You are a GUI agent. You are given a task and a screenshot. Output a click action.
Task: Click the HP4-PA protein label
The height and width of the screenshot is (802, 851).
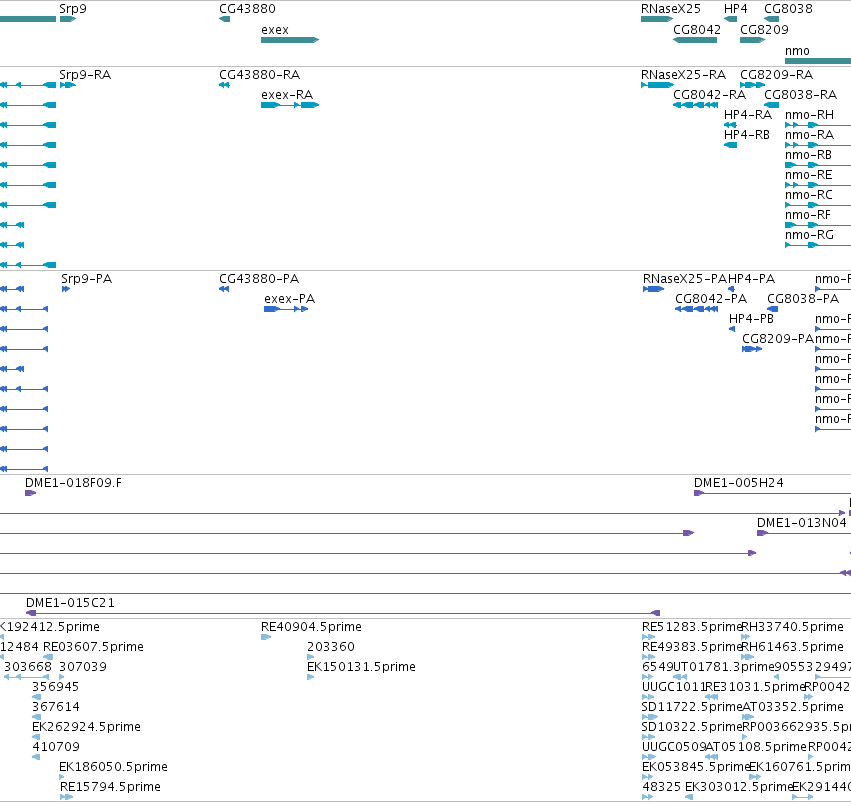pos(752,278)
